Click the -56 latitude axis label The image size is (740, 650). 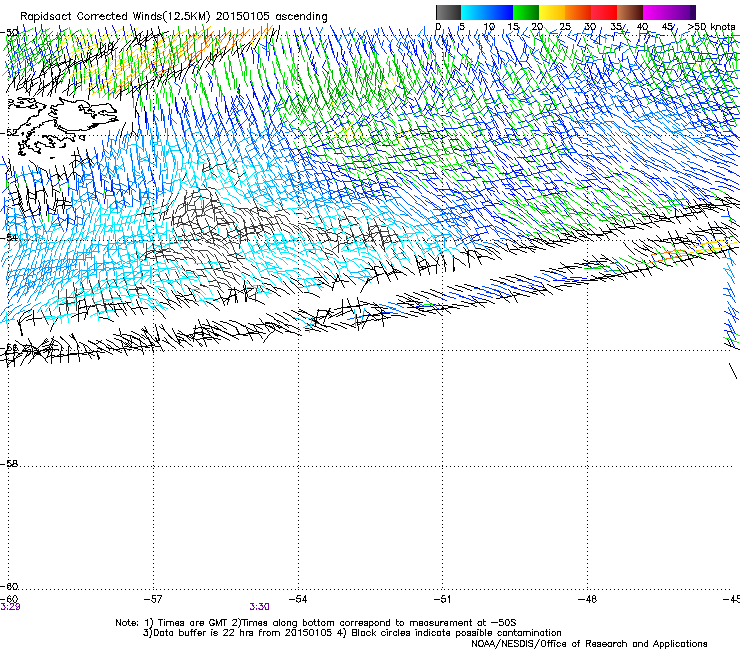(x=9, y=348)
